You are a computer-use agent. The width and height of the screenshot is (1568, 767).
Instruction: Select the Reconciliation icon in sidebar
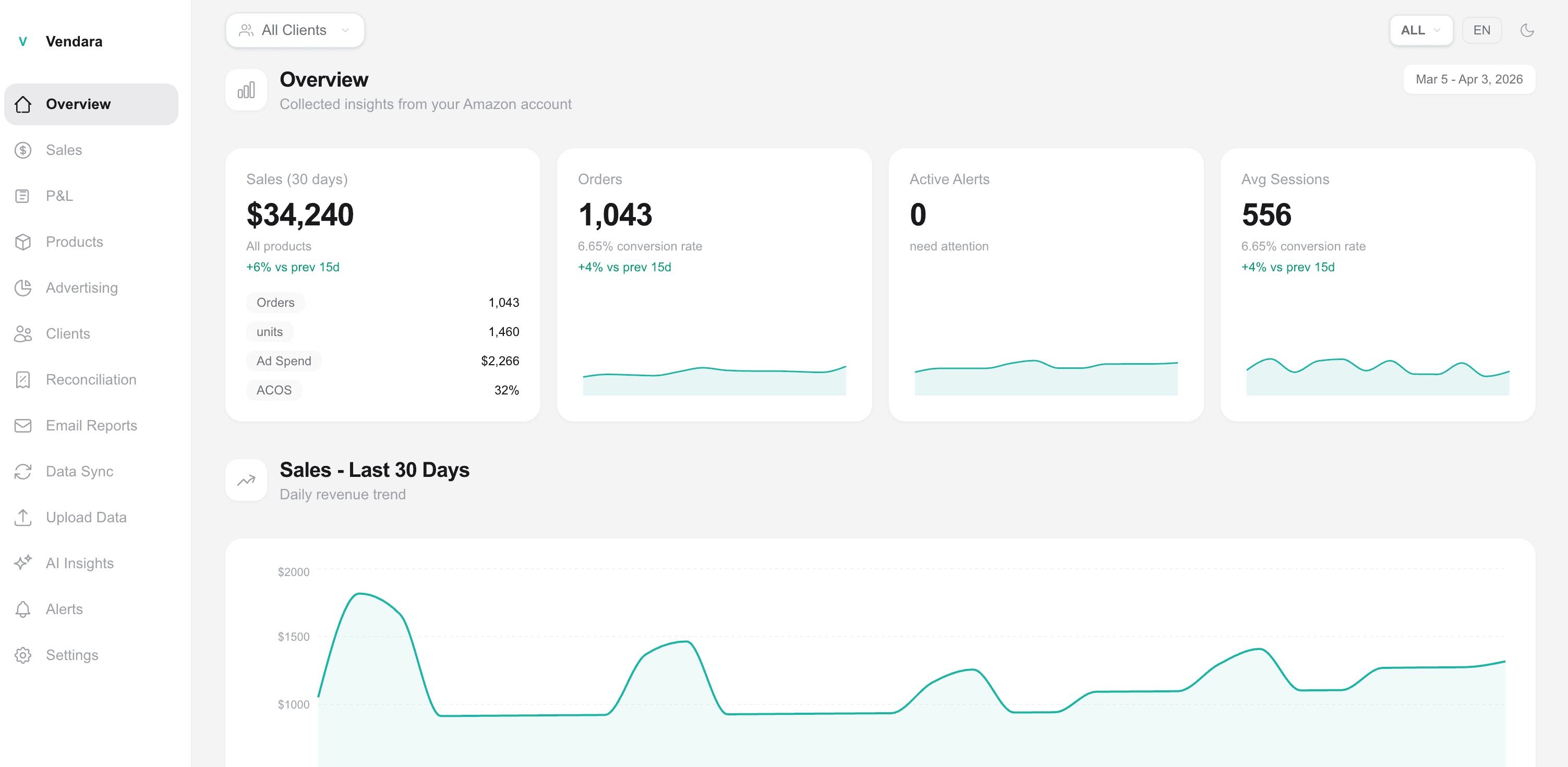[23, 379]
